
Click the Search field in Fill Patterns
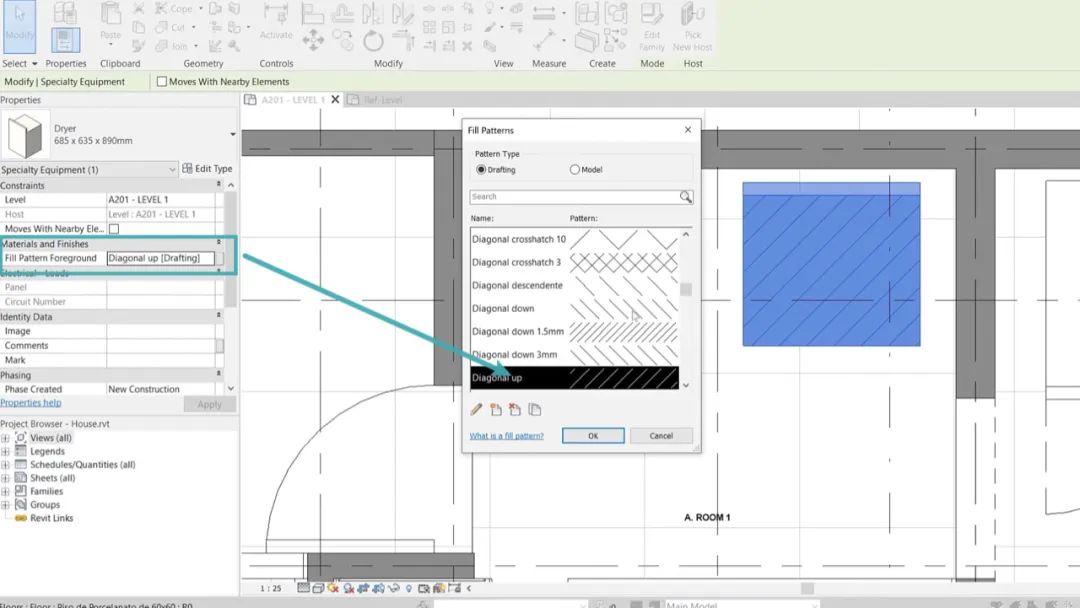[x=575, y=197]
